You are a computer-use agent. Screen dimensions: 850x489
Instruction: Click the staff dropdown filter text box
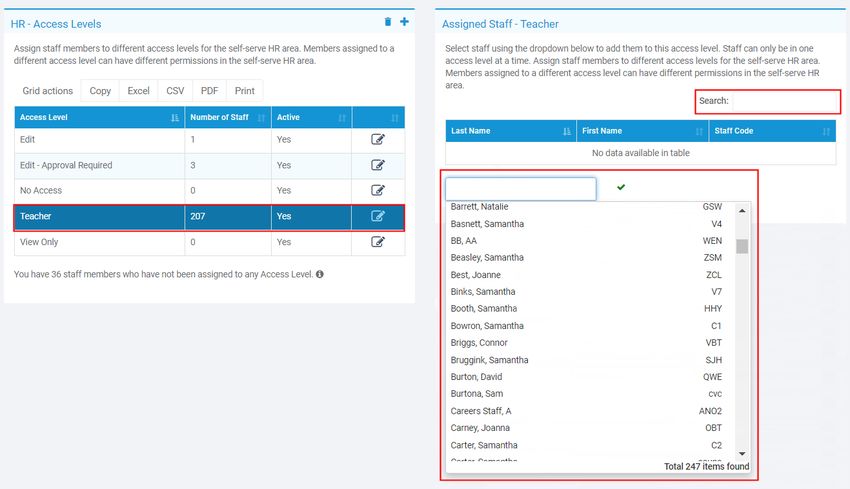521,189
